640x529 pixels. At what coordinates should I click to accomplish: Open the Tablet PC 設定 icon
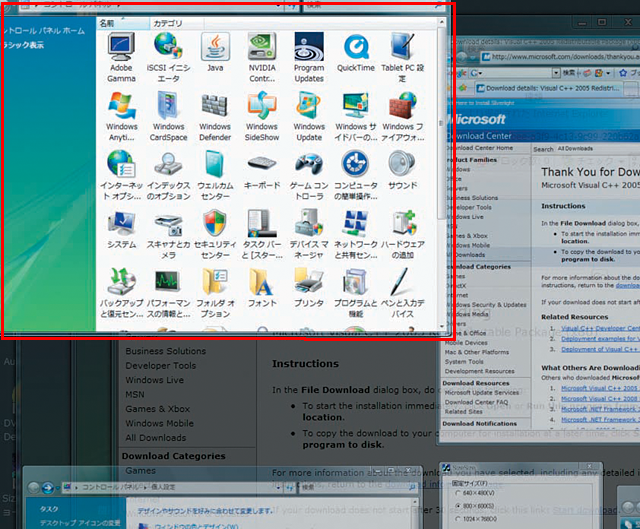click(x=402, y=58)
